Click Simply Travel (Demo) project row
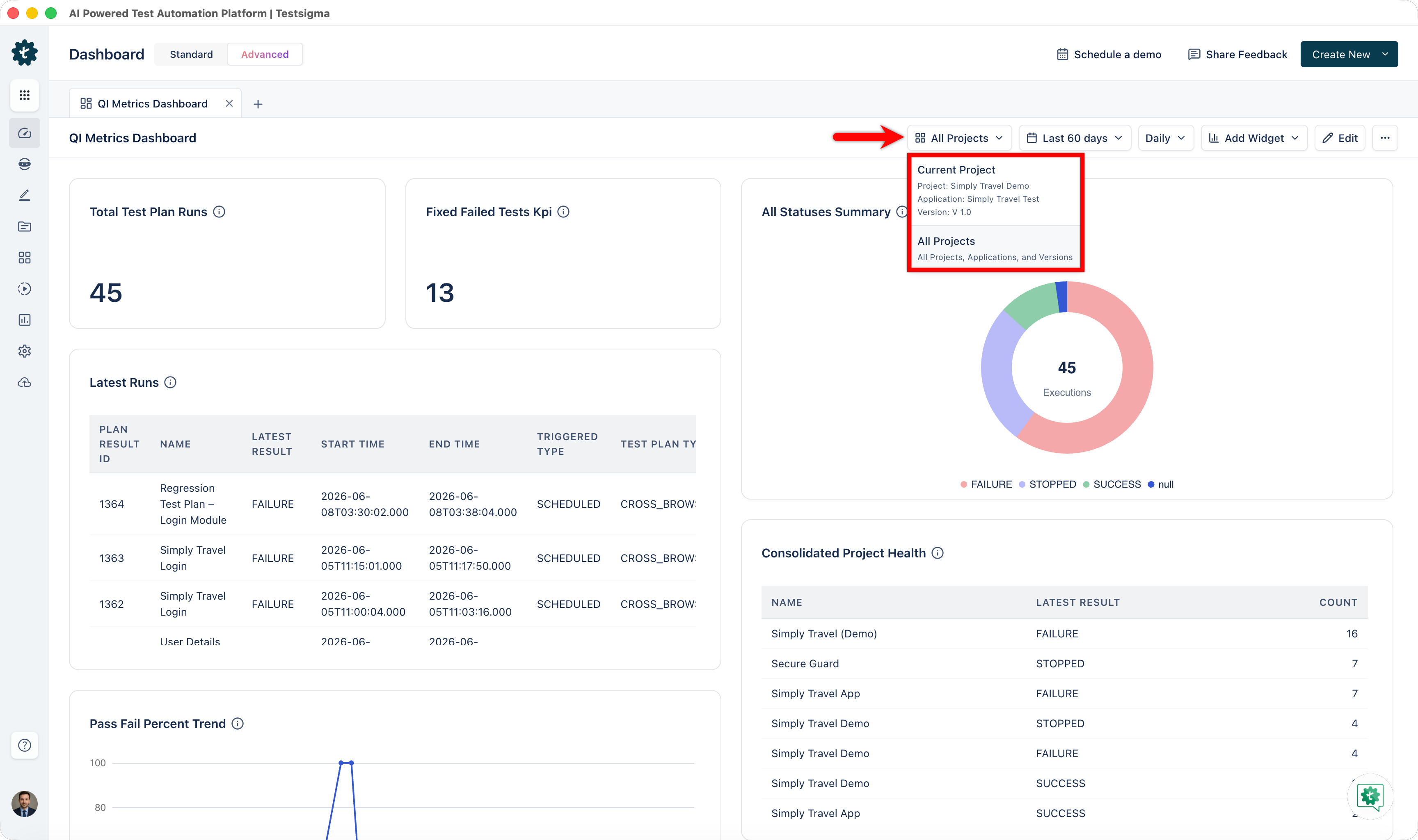 tap(1064, 633)
